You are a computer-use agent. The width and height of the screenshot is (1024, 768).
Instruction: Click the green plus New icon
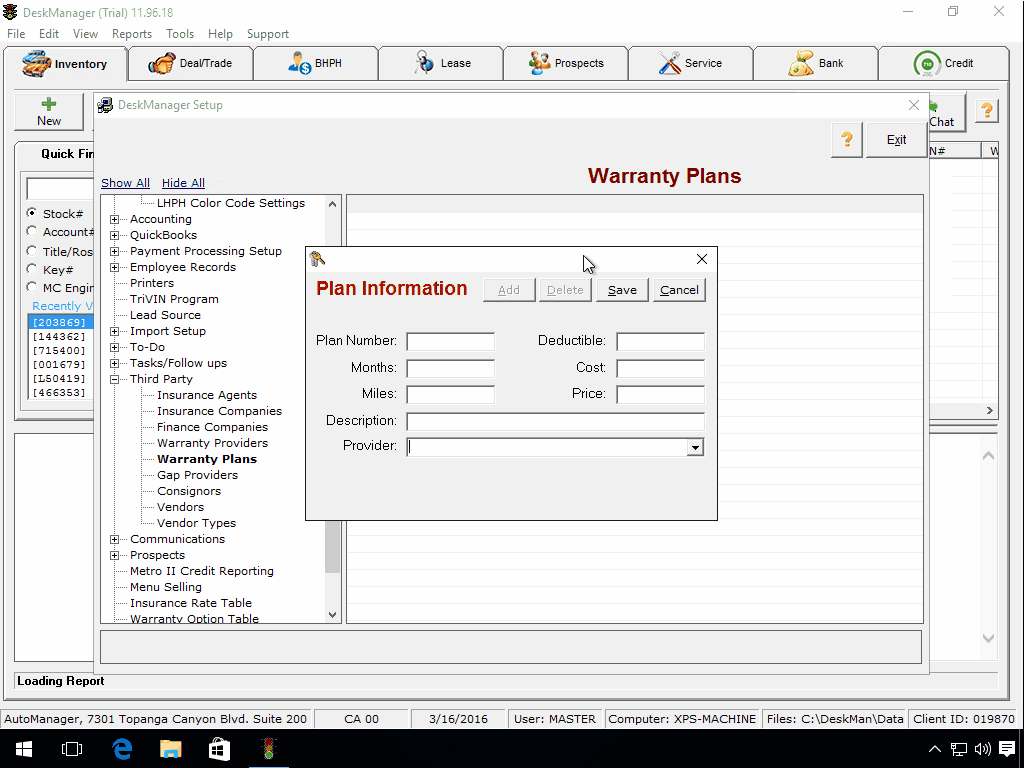48,104
